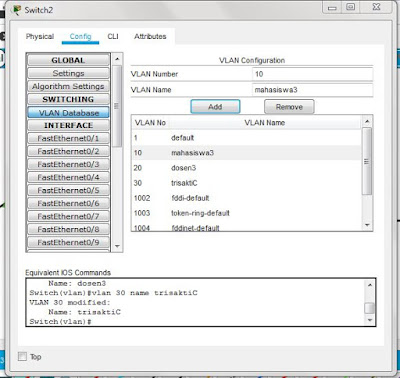This screenshot has width=400, height=378.
Task: Click the Remove VLAN button
Action: [289, 107]
